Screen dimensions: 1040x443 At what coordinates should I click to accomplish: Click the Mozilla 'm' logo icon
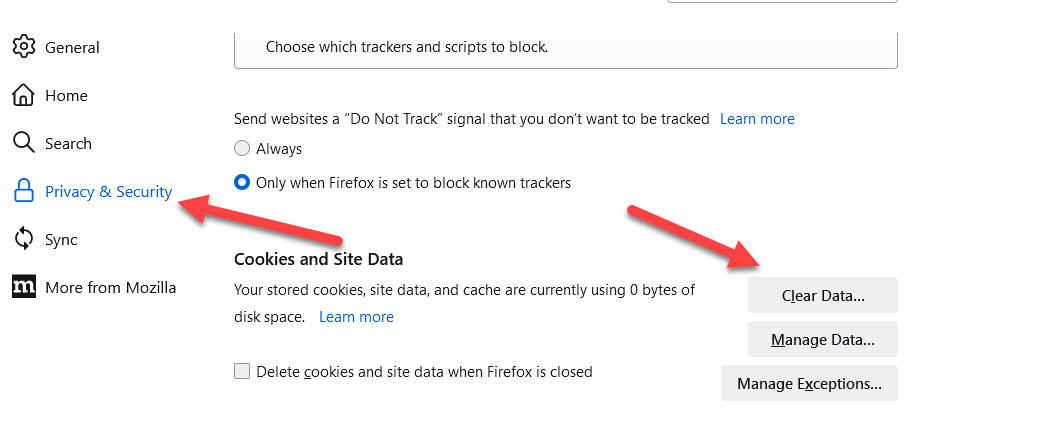[24, 287]
